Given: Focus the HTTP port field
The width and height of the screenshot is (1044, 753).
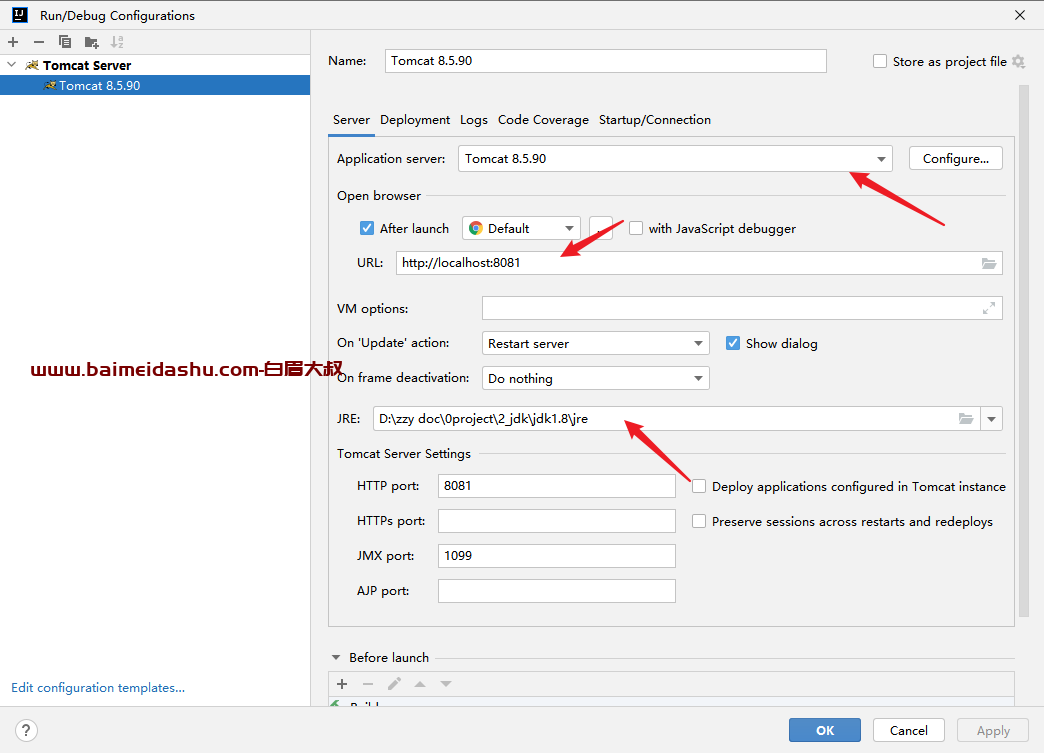Looking at the screenshot, I should (557, 486).
